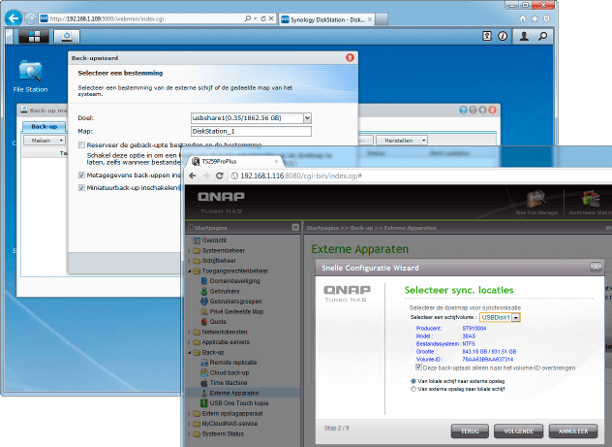
Task: Toggle Metagegevens back-uppen checkbox
Action: pyautogui.click(x=82, y=175)
